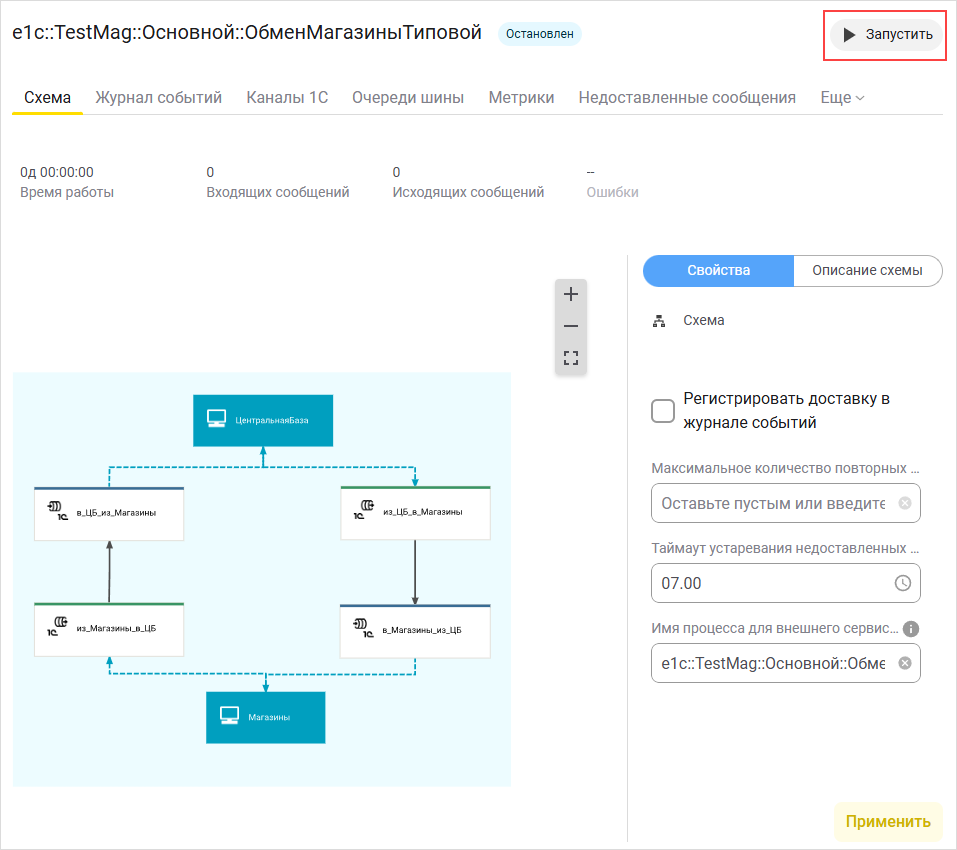Image resolution: width=957 pixels, height=850 pixels.
Task: Select the из_ЦБ_в_Магазины channel node
Action: (415, 513)
